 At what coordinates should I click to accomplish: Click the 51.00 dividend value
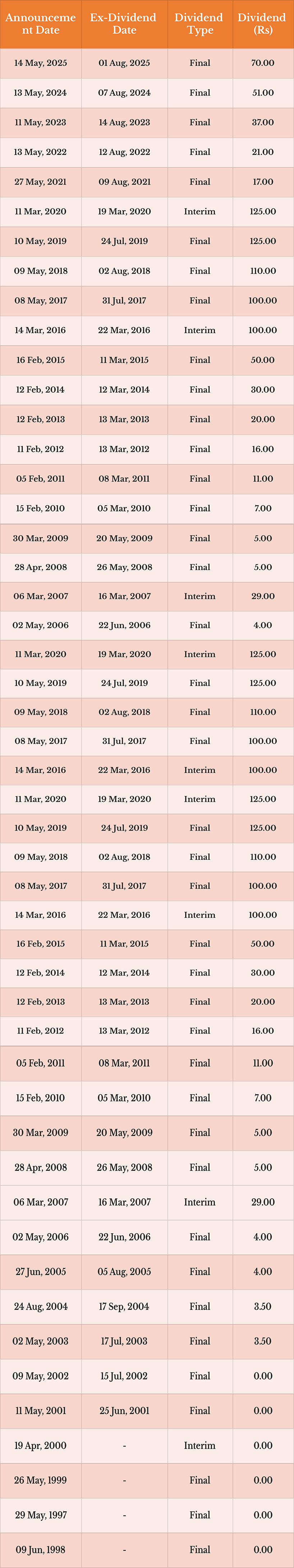(x=262, y=93)
